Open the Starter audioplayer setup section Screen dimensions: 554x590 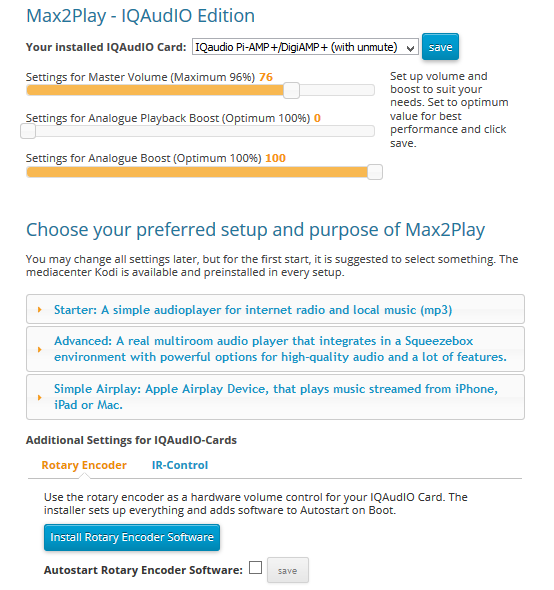pos(275,309)
